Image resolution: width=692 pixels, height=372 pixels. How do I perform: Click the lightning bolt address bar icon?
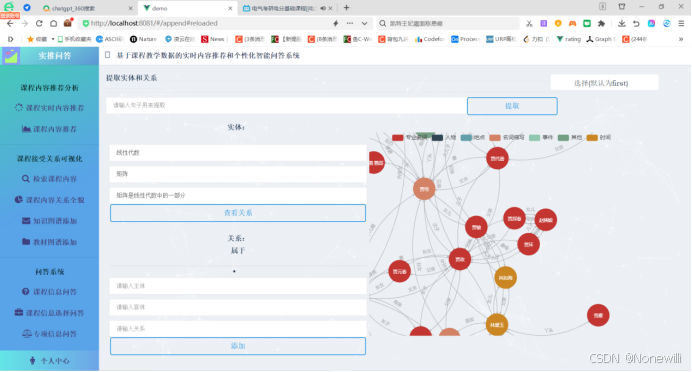coord(335,23)
